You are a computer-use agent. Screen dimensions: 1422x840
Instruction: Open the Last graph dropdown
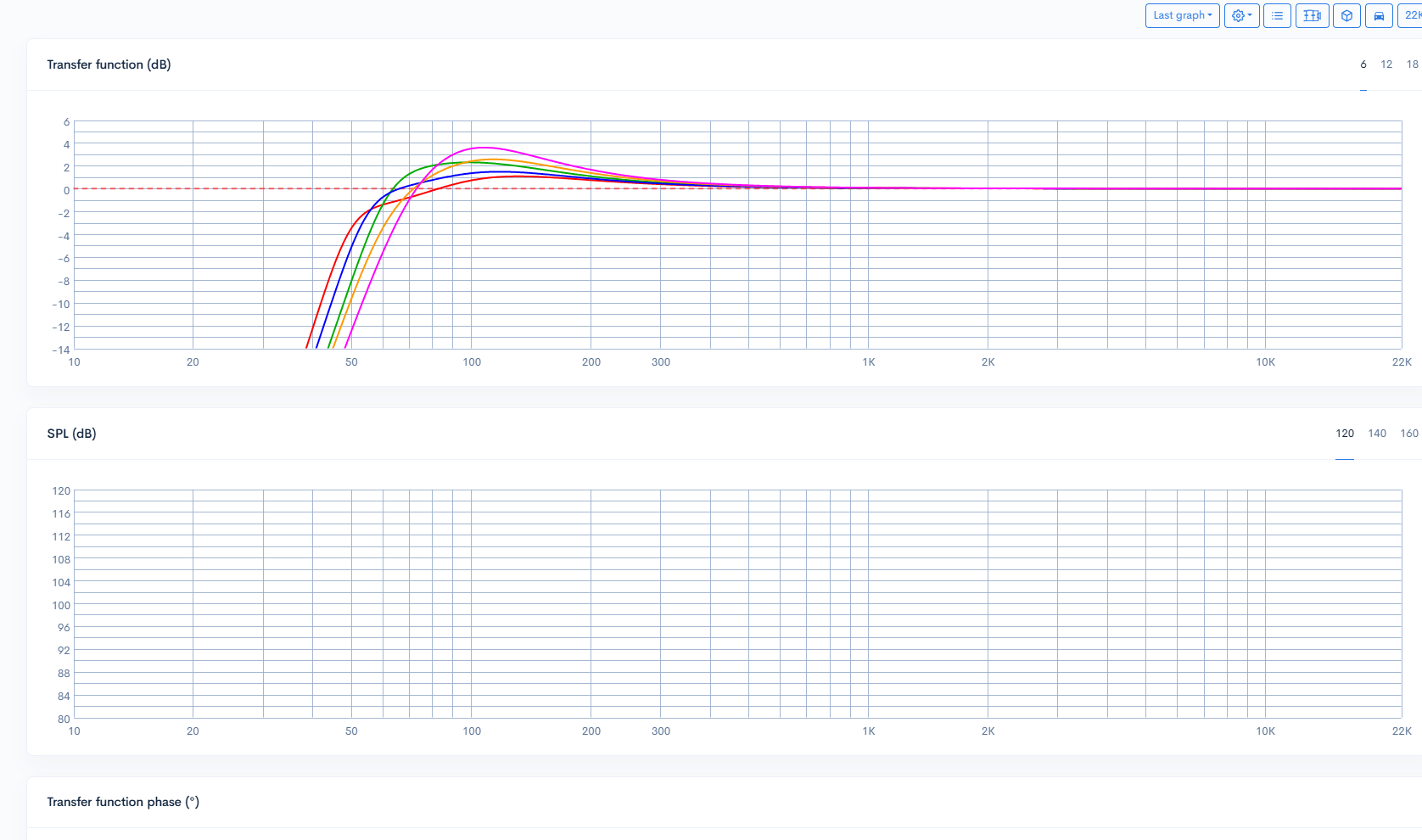(x=1182, y=15)
